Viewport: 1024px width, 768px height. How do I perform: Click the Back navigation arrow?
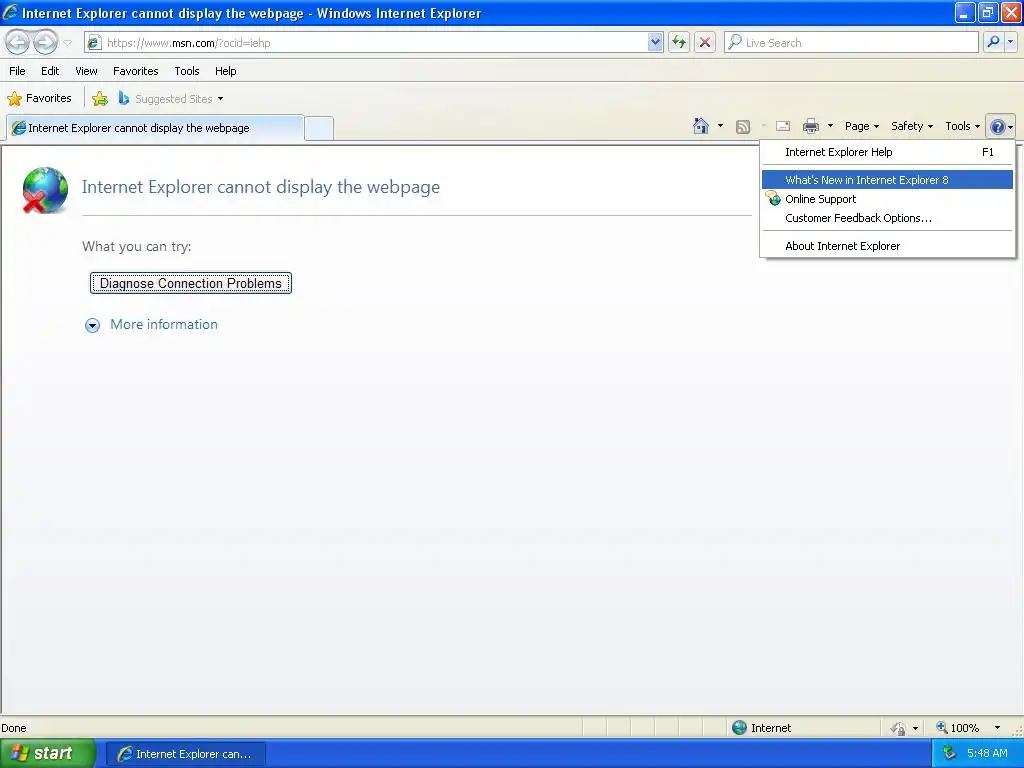(x=18, y=42)
